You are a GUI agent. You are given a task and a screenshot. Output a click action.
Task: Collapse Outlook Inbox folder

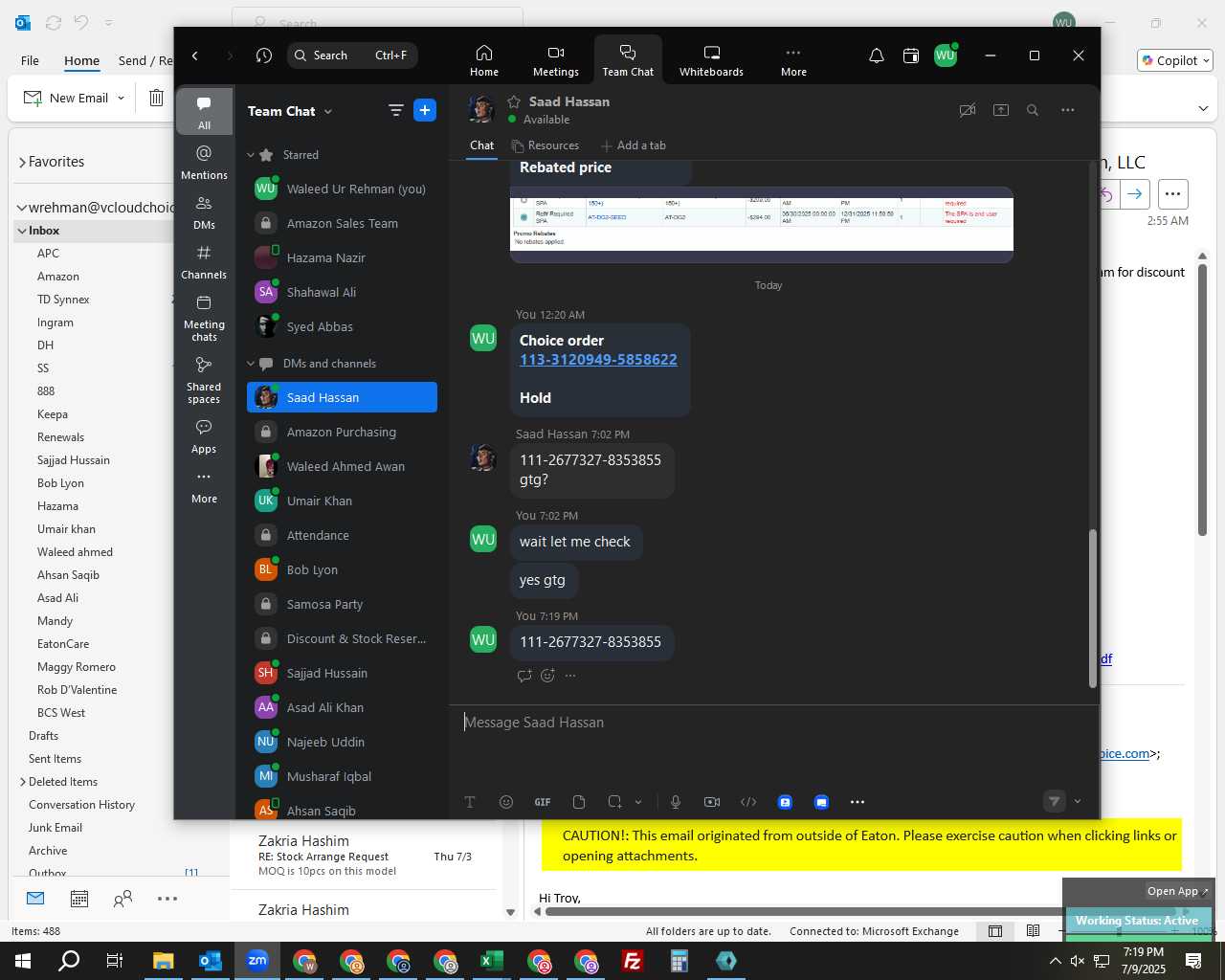coord(22,231)
